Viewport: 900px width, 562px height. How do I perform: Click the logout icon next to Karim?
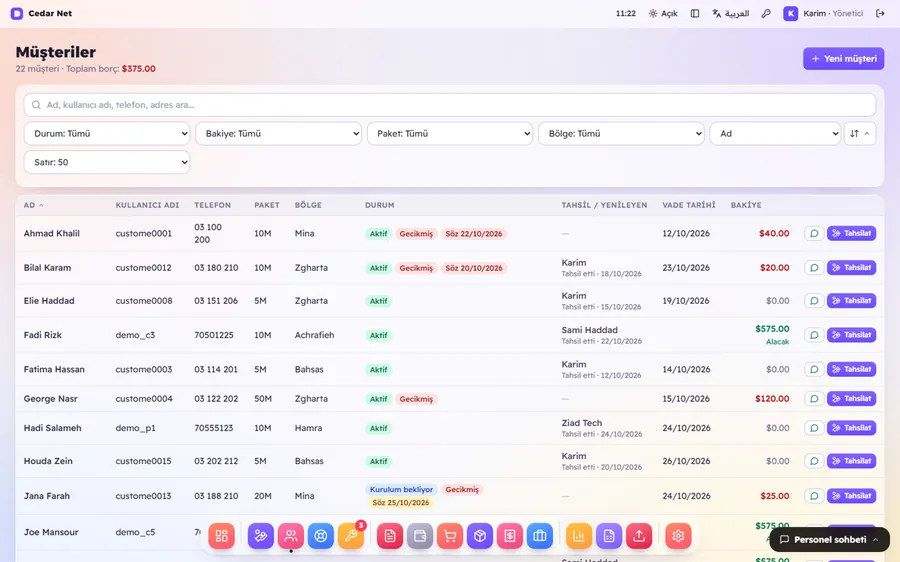click(880, 13)
